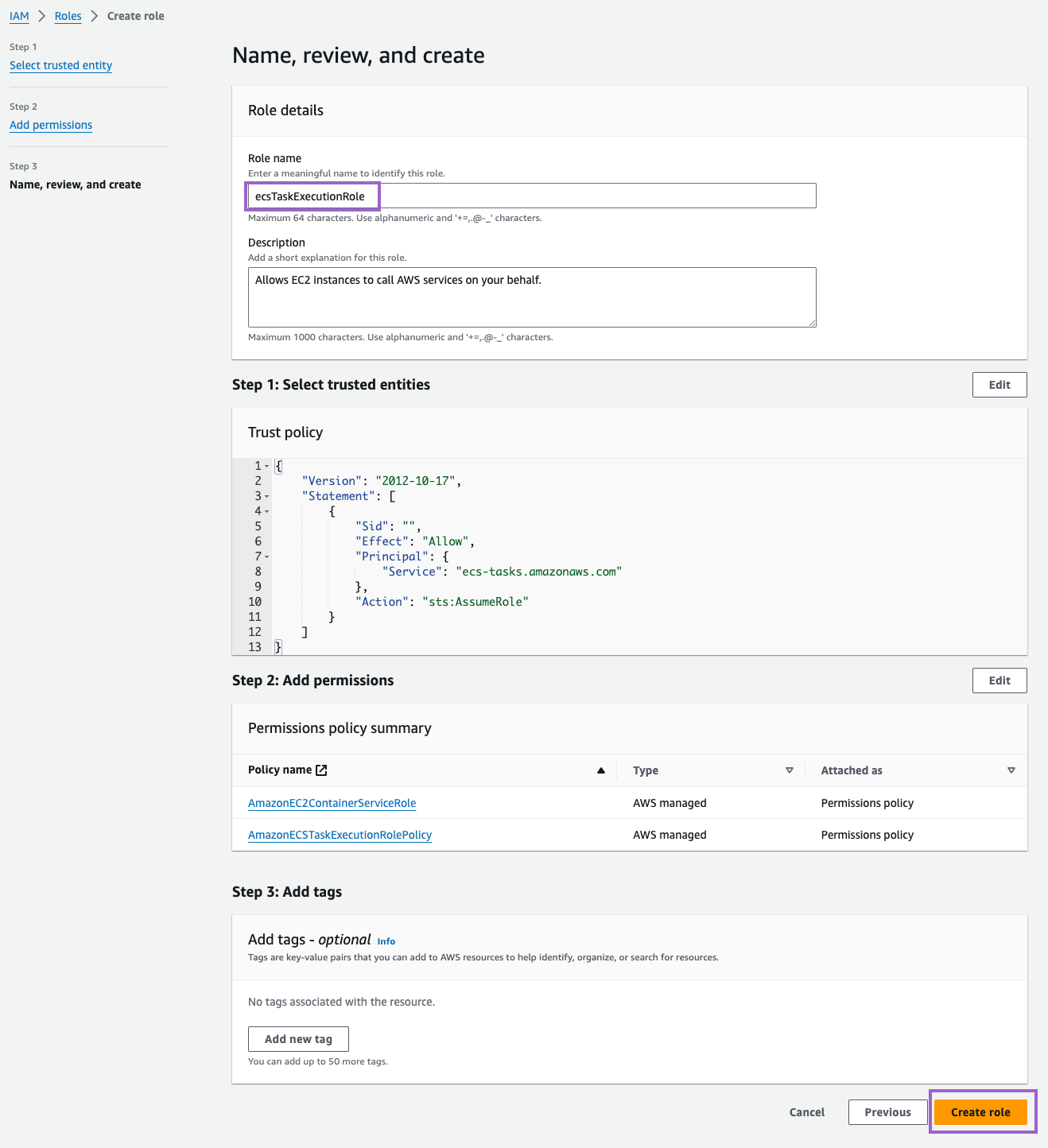The height and width of the screenshot is (1148, 1048).
Task: Collapse the Statement fold on line 3
Action: (267, 497)
